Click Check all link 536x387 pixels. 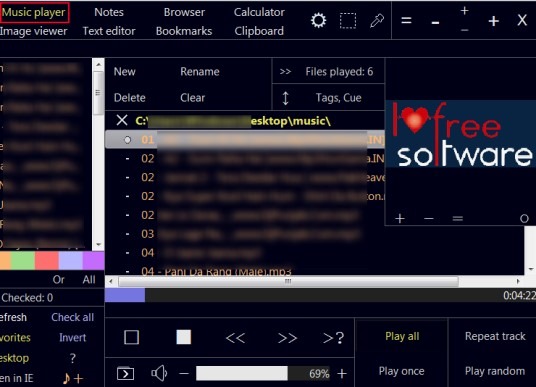click(72, 317)
